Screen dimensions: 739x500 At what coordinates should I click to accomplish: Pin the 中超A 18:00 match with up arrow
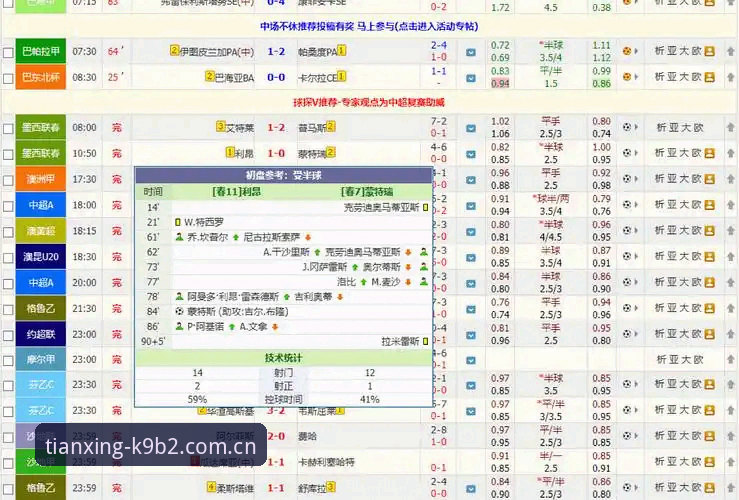coord(731,205)
